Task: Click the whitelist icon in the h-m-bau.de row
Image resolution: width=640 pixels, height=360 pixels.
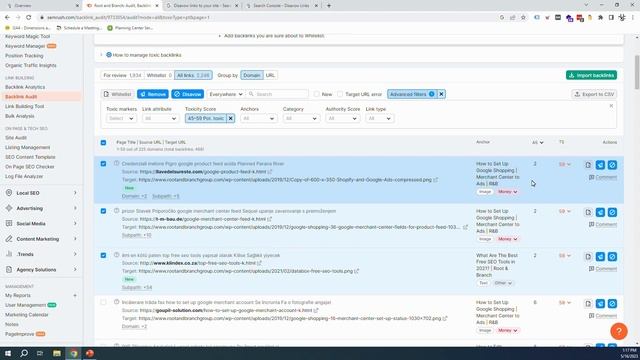Action: pyautogui.click(x=588, y=212)
